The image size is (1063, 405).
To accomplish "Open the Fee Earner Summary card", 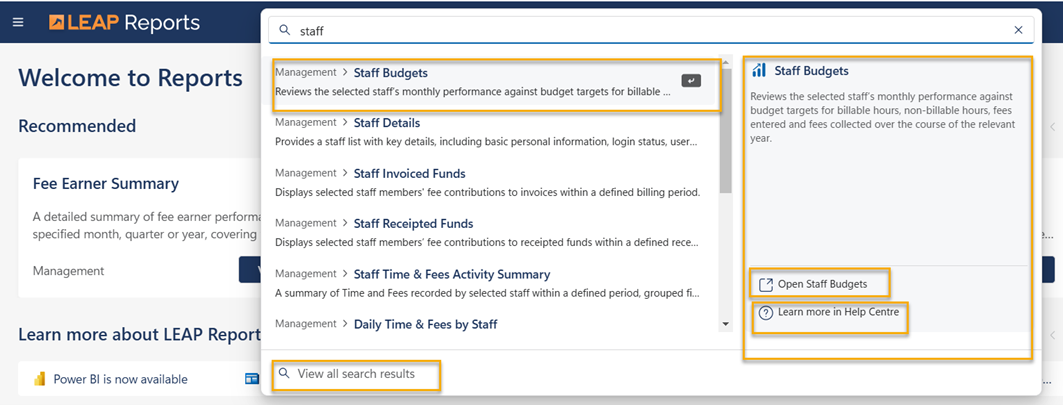I will (105, 184).
